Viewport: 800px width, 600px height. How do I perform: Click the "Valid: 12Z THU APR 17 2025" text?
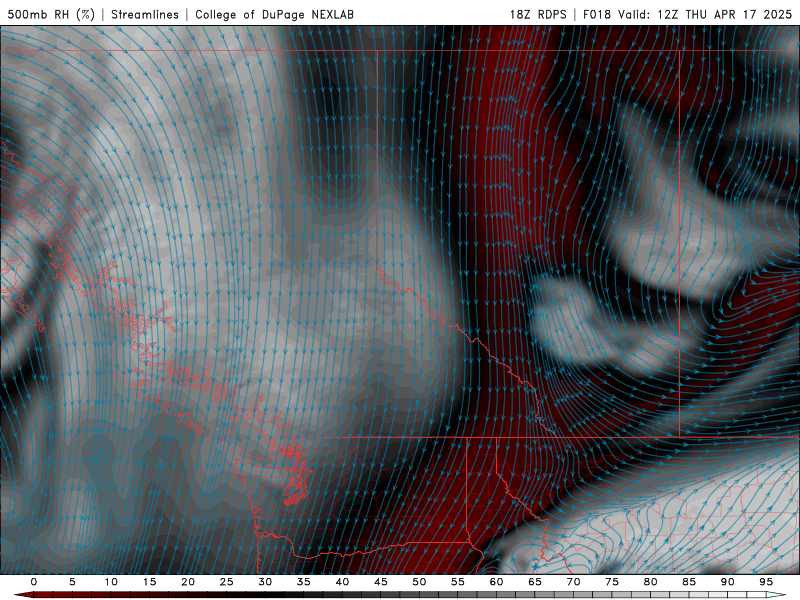(705, 14)
